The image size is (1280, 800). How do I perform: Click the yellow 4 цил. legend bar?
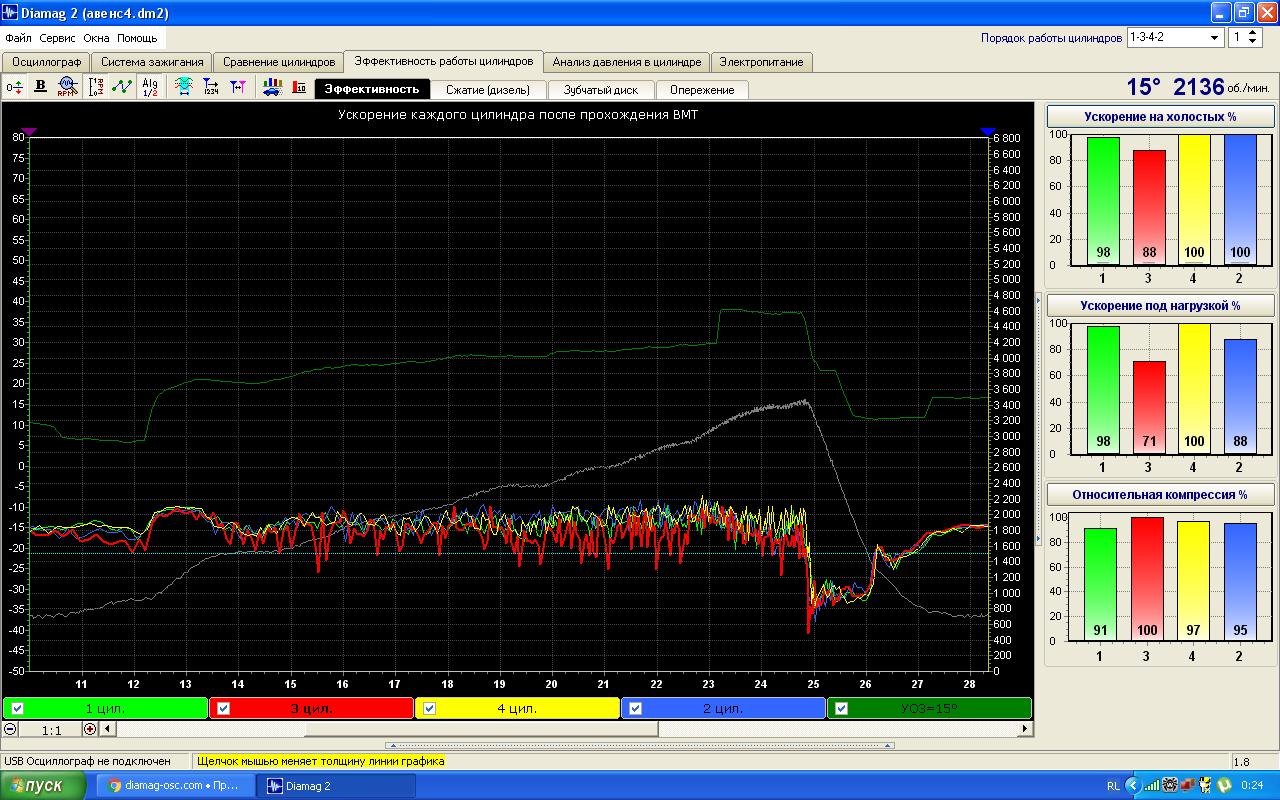pyautogui.click(x=517, y=708)
